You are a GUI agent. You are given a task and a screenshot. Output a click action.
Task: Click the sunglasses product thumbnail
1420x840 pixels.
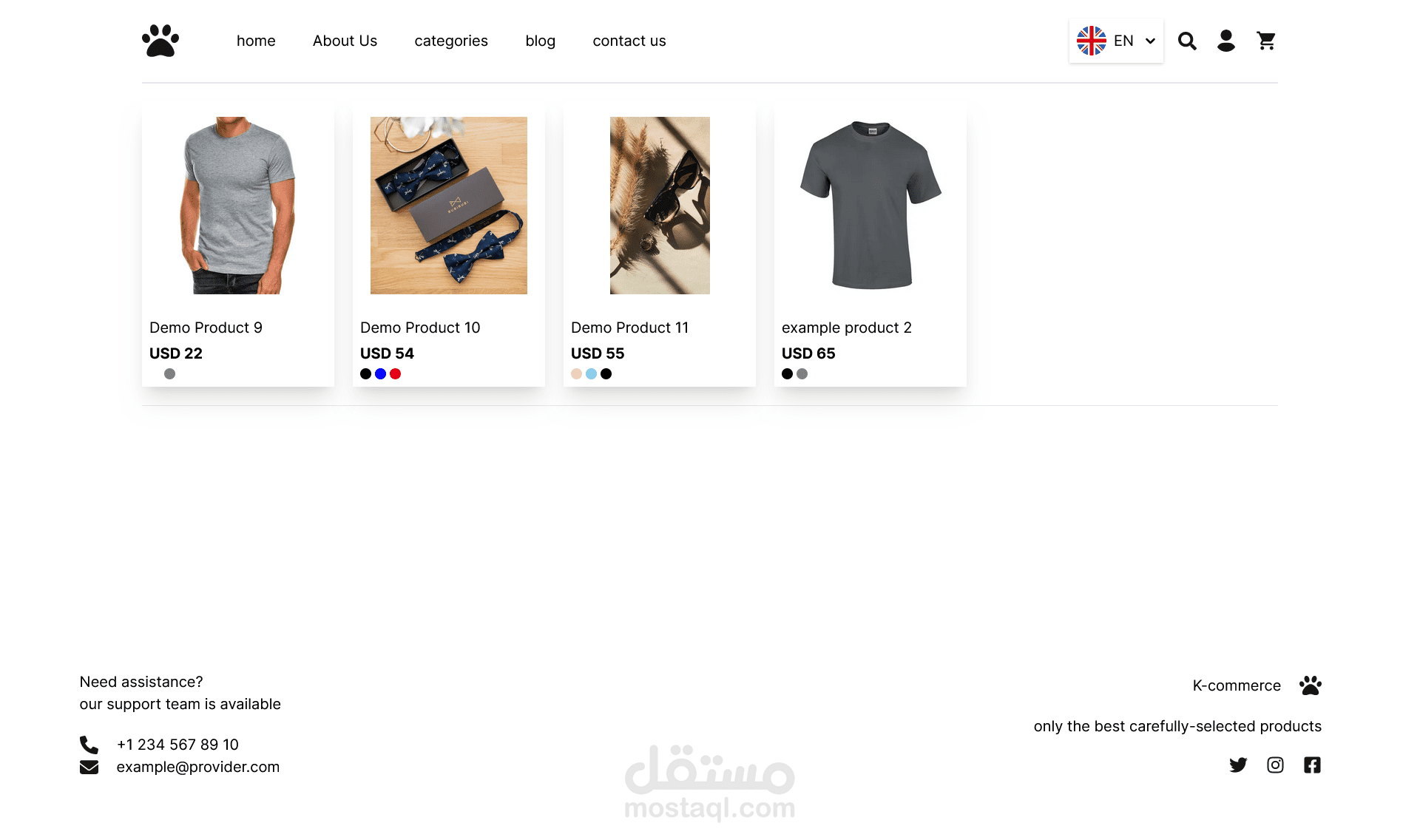(660, 206)
